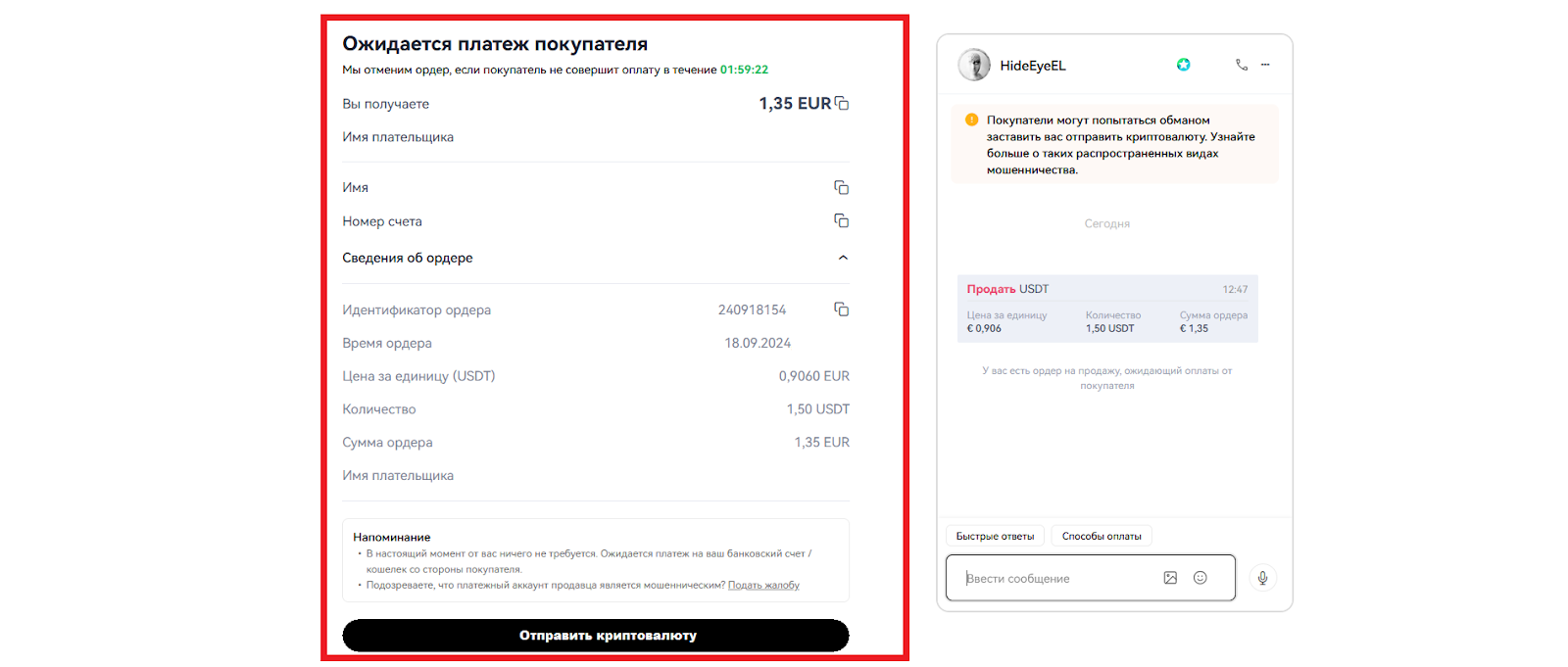Open the quick replies options
1568x667 pixels.
[x=995, y=536]
